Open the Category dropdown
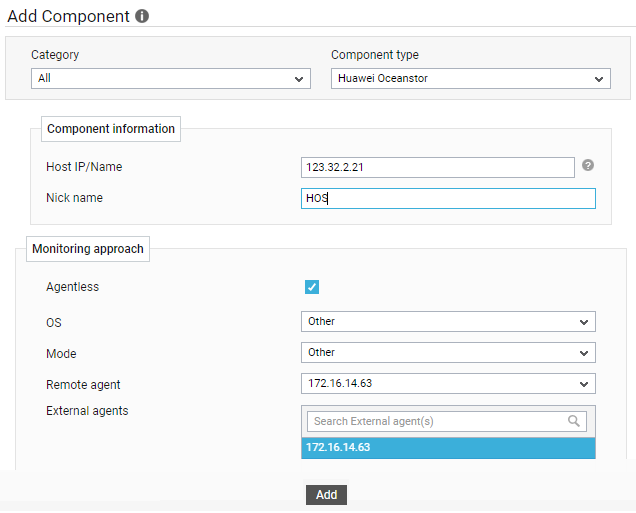Screen dimensions: 636x513 (171, 79)
